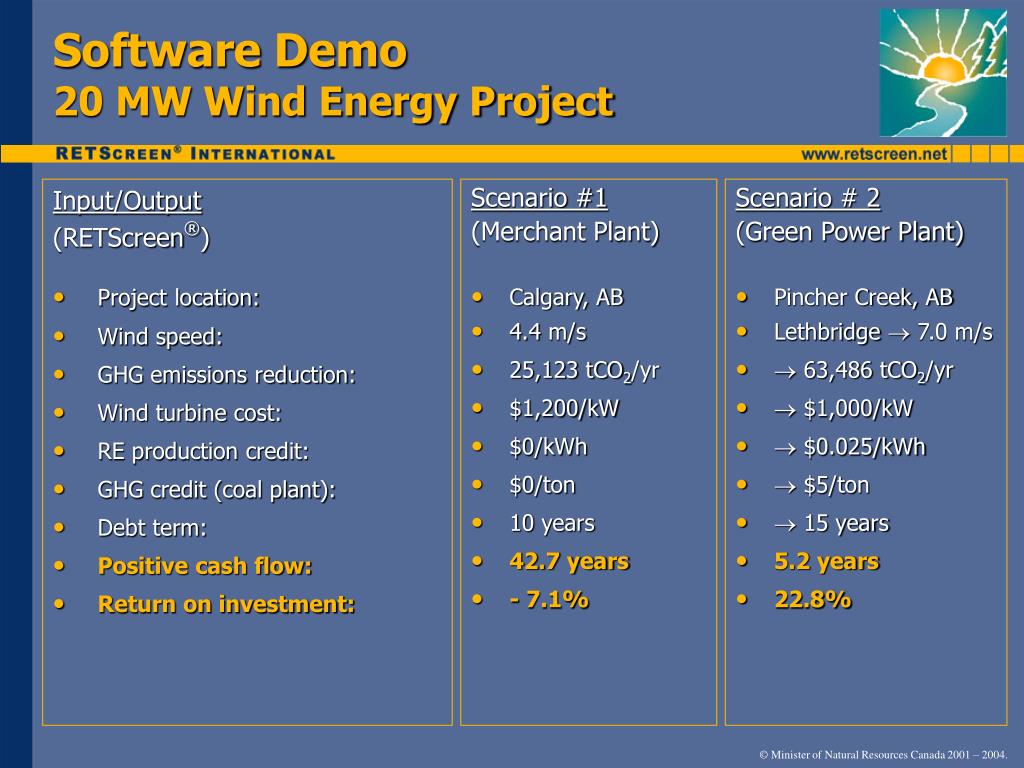Click the '(Merchant Plant)' text
This screenshot has width=1024, height=768.
coord(566,232)
